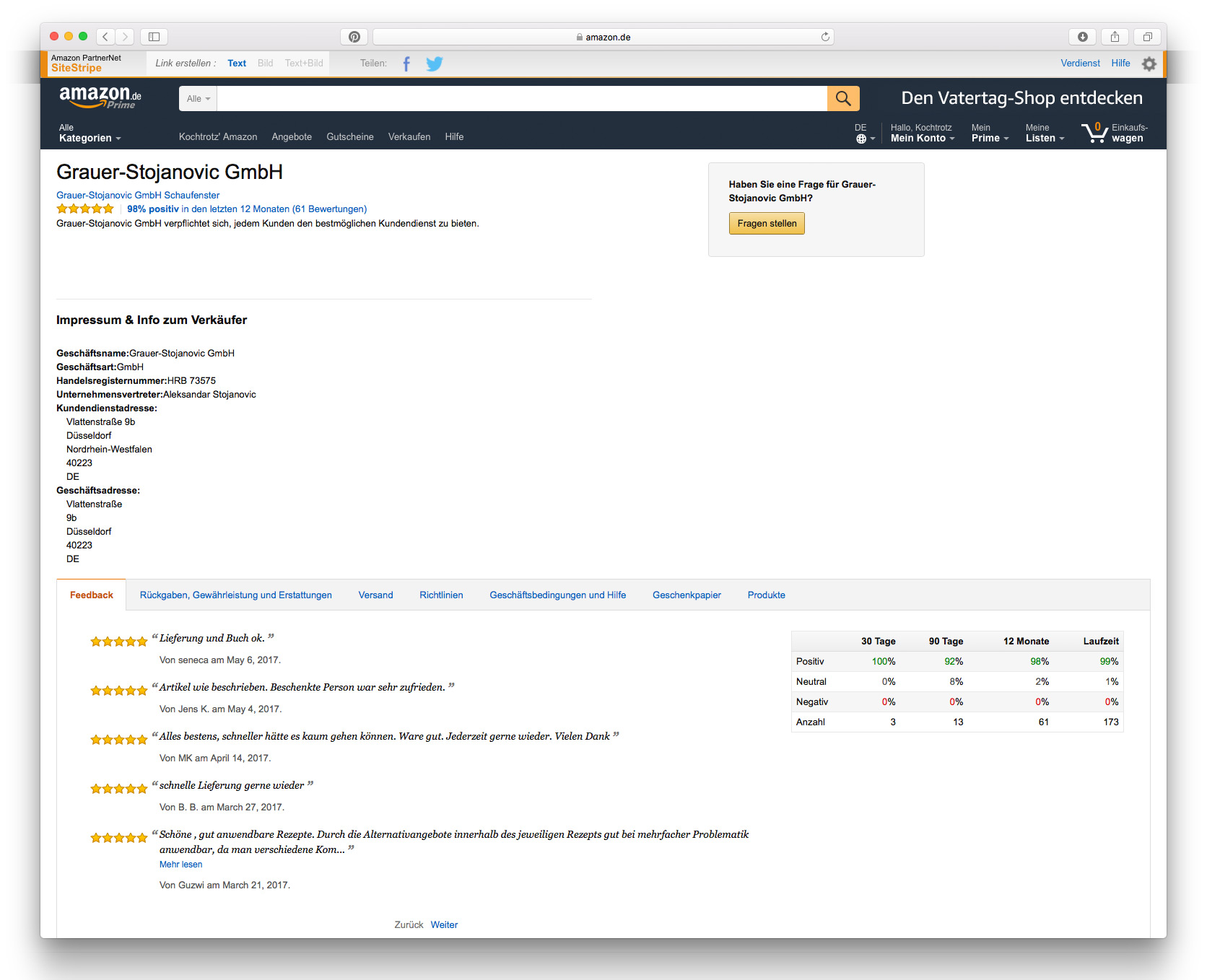Click the Amazon.de Prime logo

pyautogui.click(x=100, y=97)
